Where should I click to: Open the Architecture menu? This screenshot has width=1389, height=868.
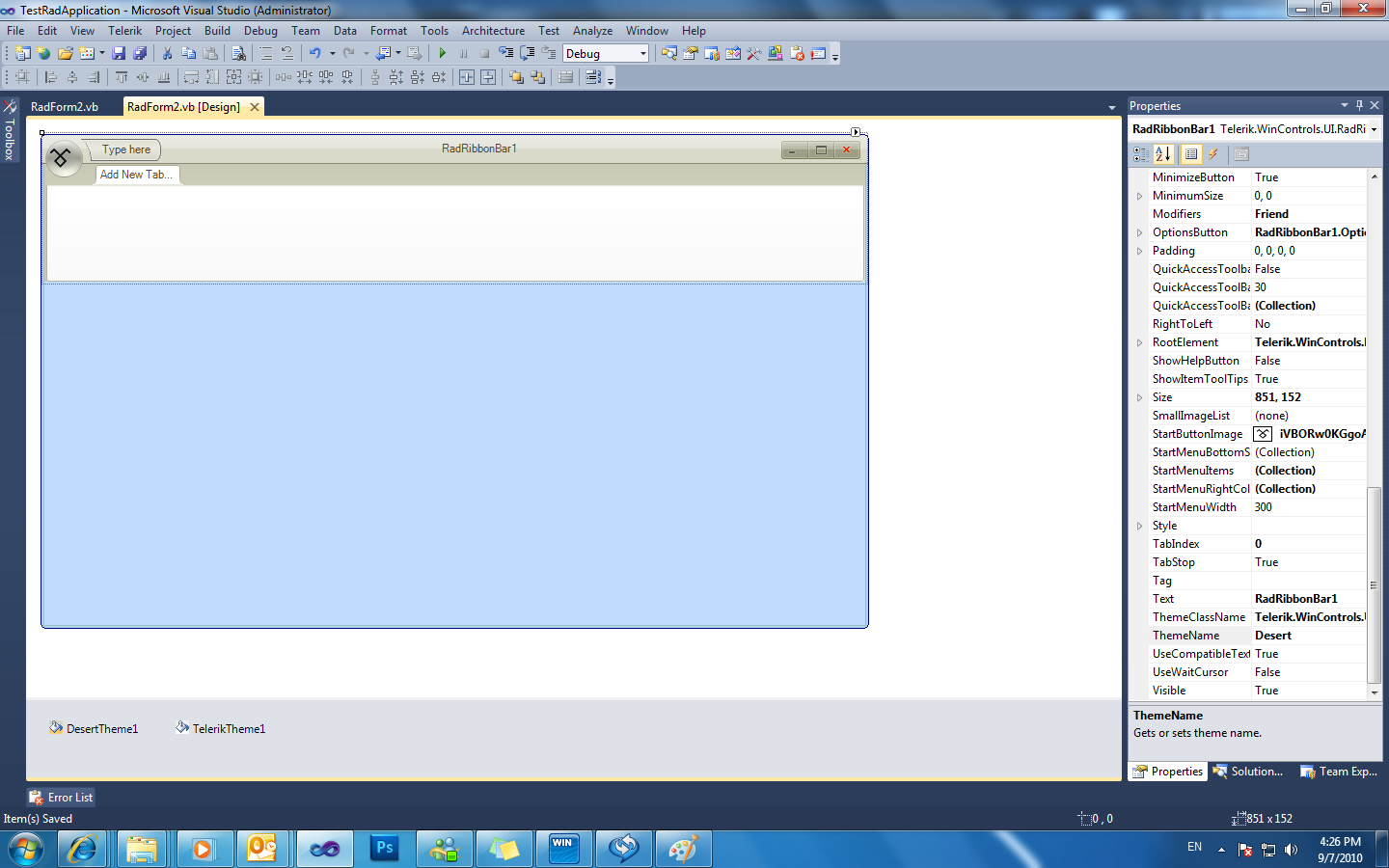tap(493, 31)
